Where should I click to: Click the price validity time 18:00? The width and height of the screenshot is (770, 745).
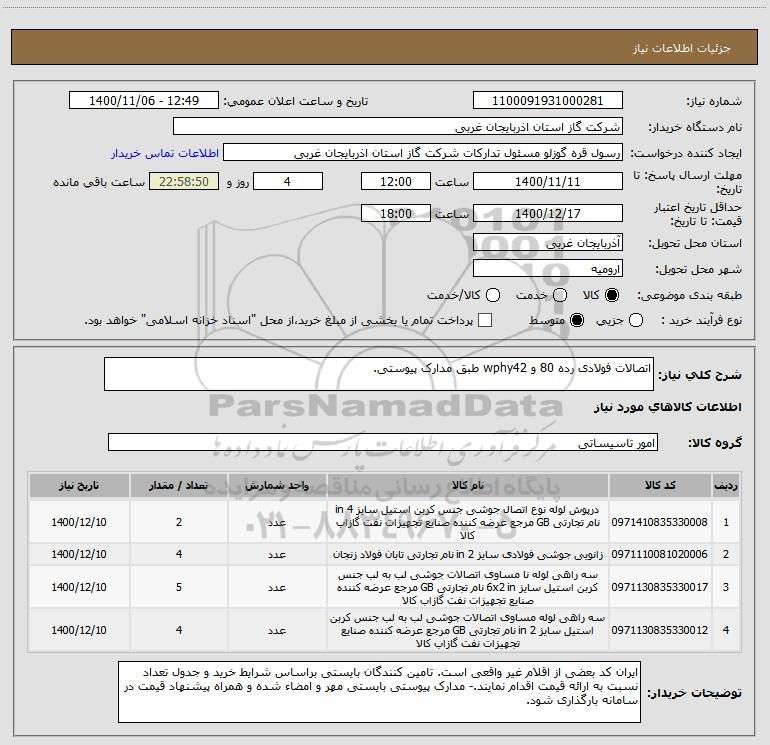(x=396, y=213)
